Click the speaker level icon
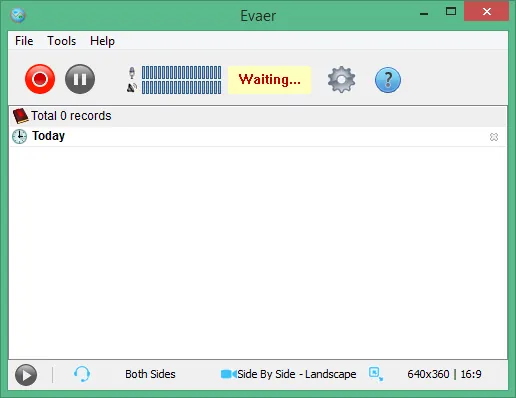The image size is (516, 398). (132, 88)
